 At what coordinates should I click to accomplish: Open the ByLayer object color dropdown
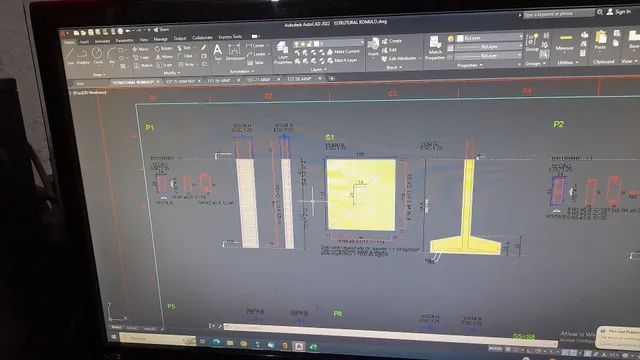click(x=489, y=38)
